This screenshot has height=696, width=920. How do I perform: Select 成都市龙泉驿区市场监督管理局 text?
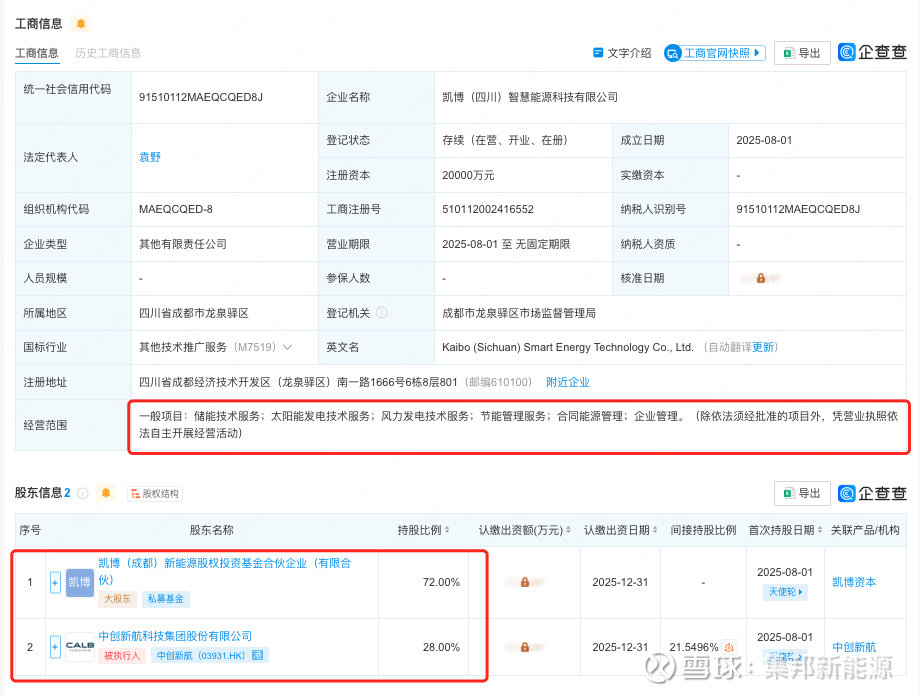click(519, 313)
